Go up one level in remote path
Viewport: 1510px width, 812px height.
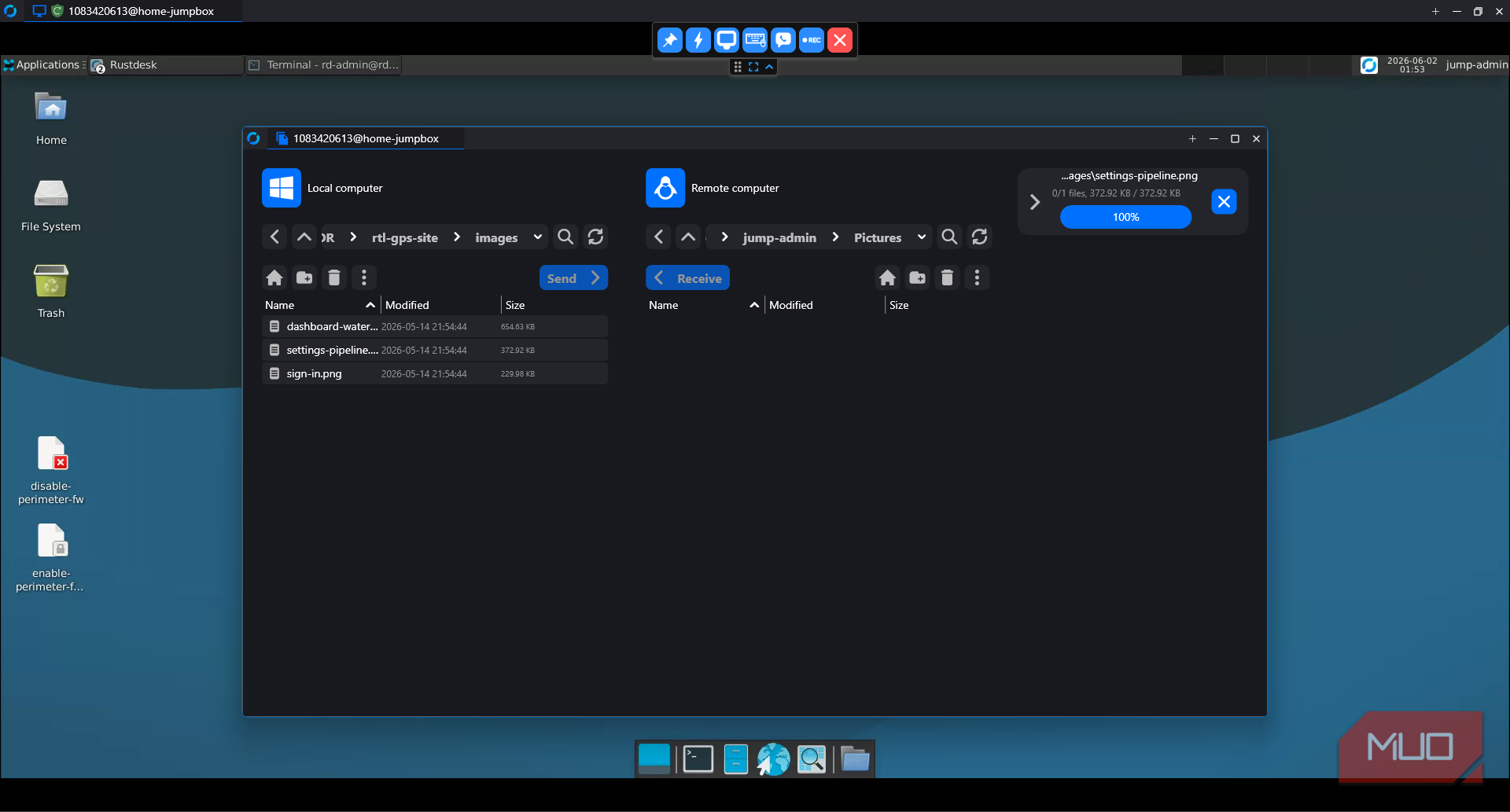tap(688, 237)
